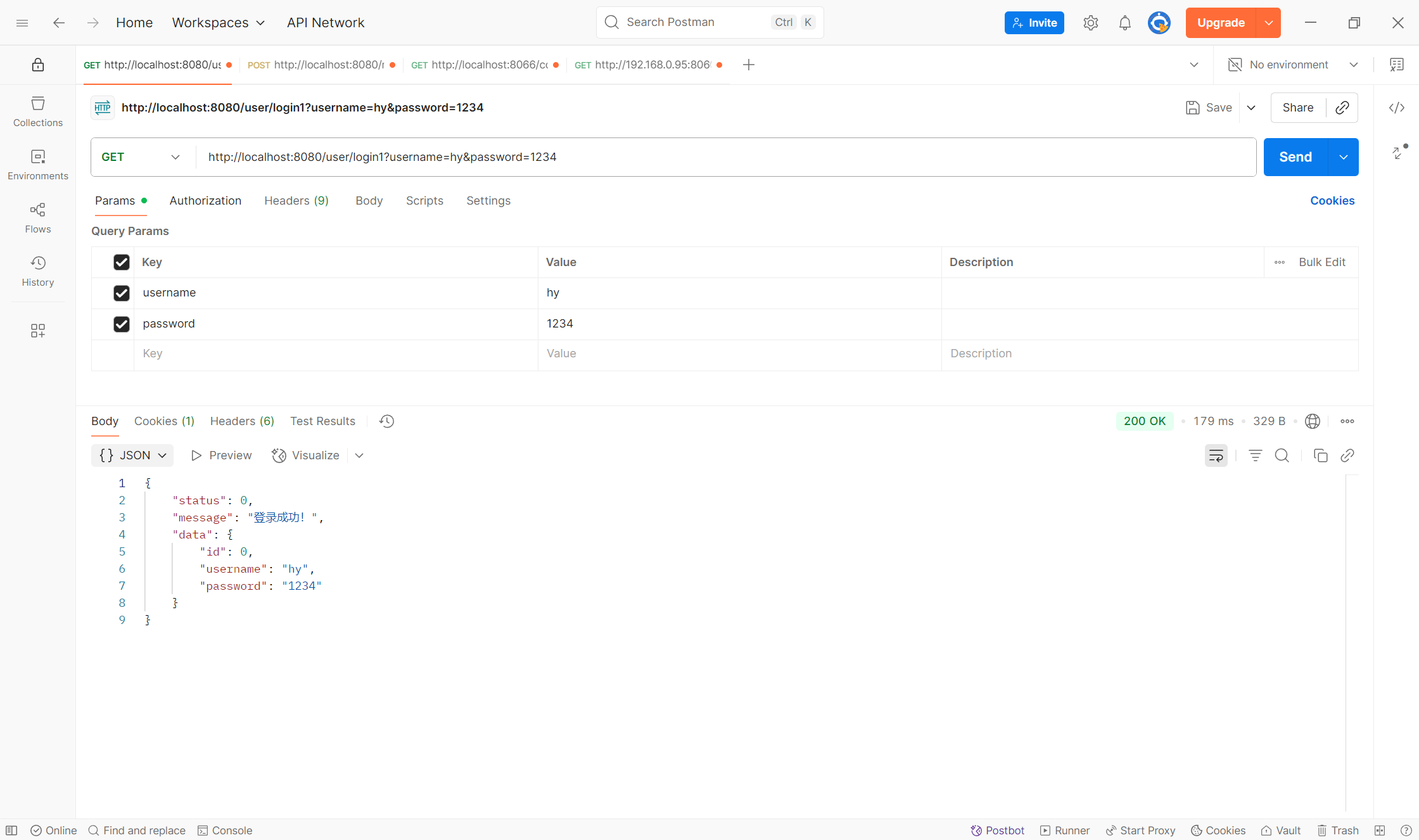Open the hamburger main menu
The width and height of the screenshot is (1419, 840).
(x=22, y=23)
